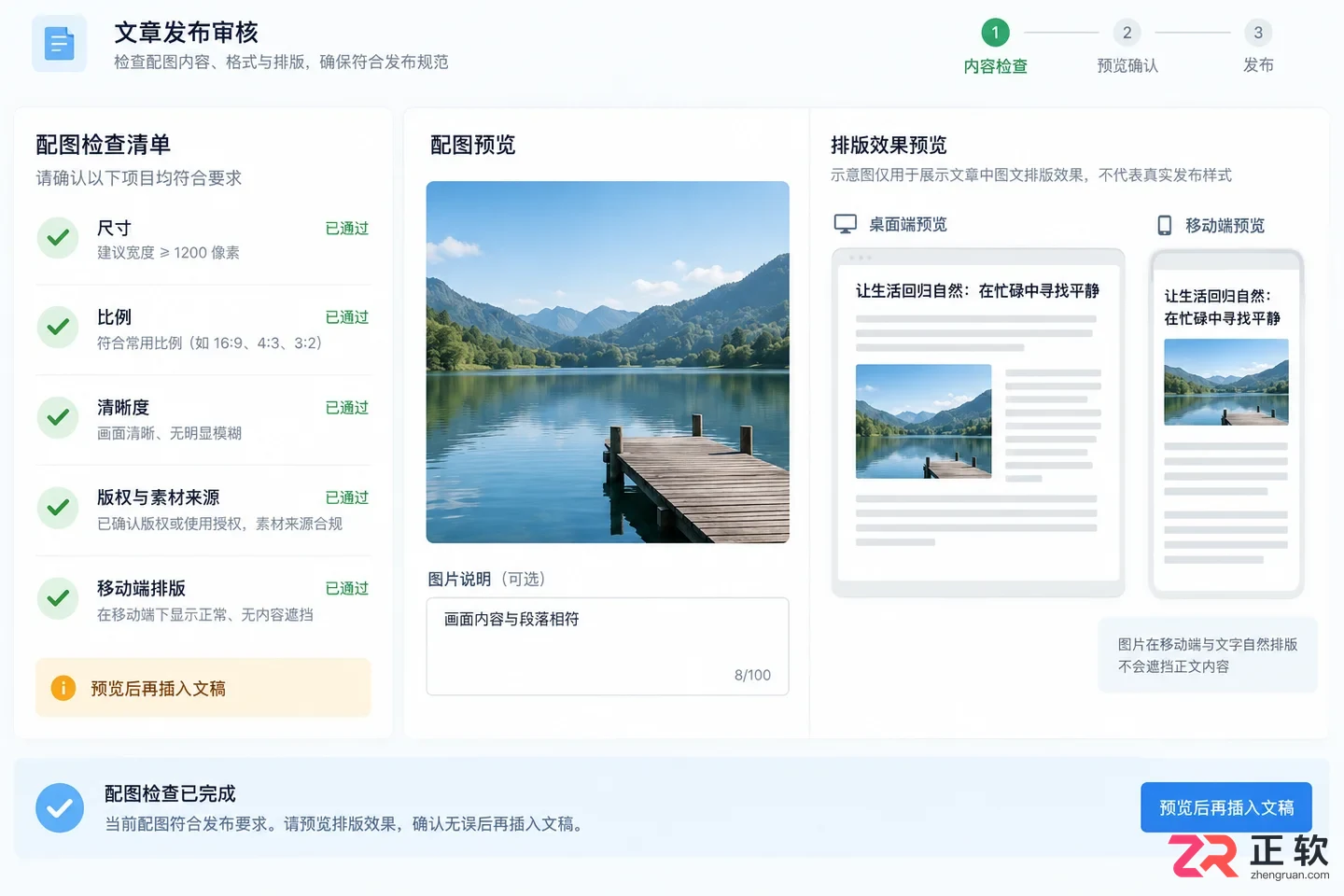Open the large lake image in 配图预览

tap(608, 362)
